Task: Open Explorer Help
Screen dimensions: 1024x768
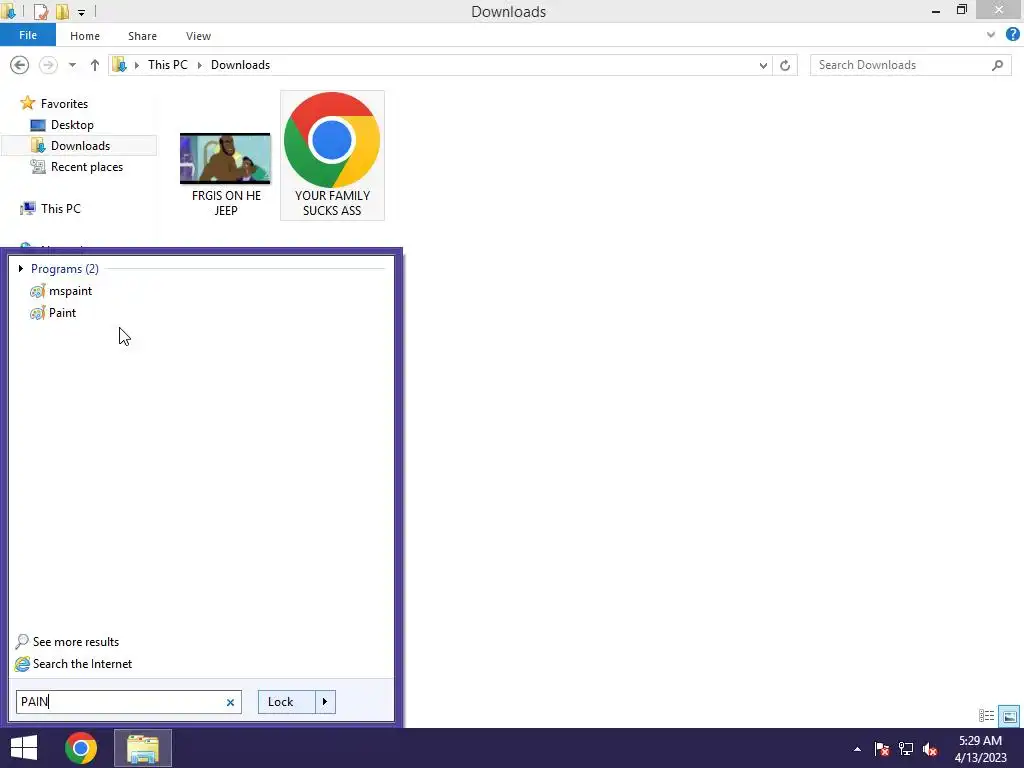Action: [x=1013, y=35]
